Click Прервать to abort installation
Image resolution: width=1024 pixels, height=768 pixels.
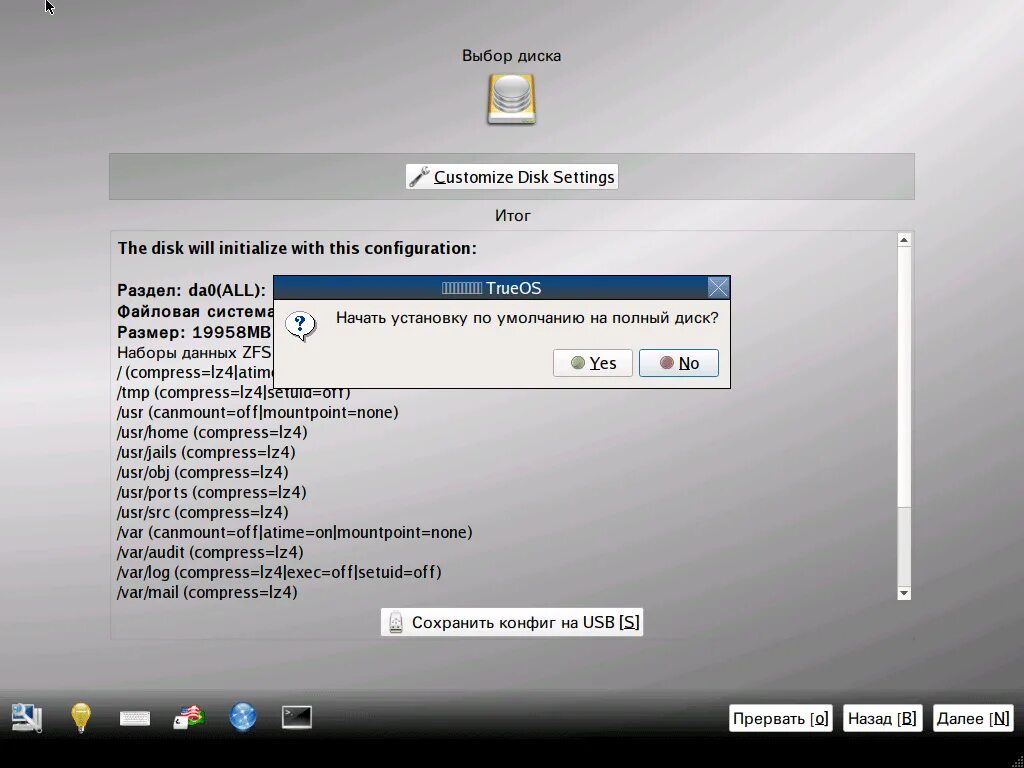point(780,718)
